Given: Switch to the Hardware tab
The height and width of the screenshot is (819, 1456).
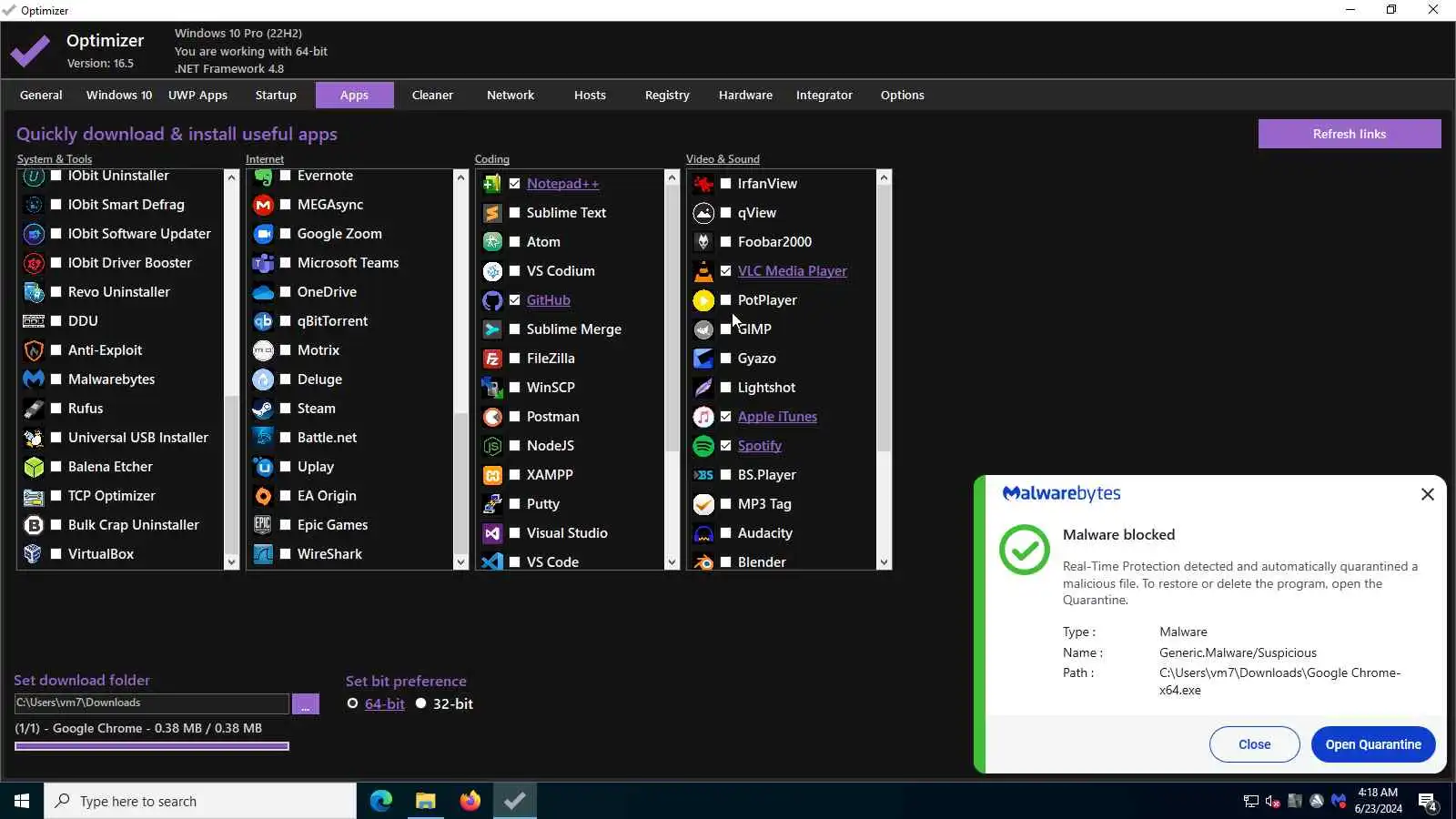Looking at the screenshot, I should click(x=745, y=95).
